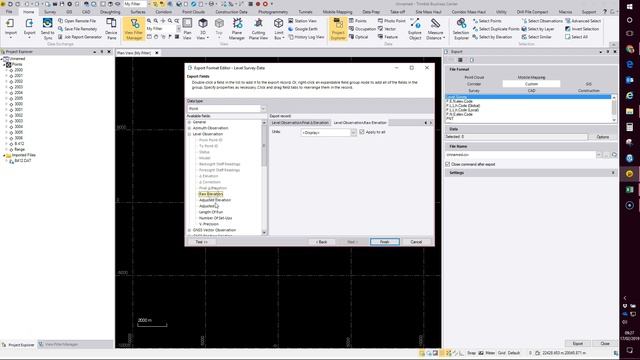The width and height of the screenshot is (640, 360).
Task: Open Excel from the taskbar
Action: (629, 189)
